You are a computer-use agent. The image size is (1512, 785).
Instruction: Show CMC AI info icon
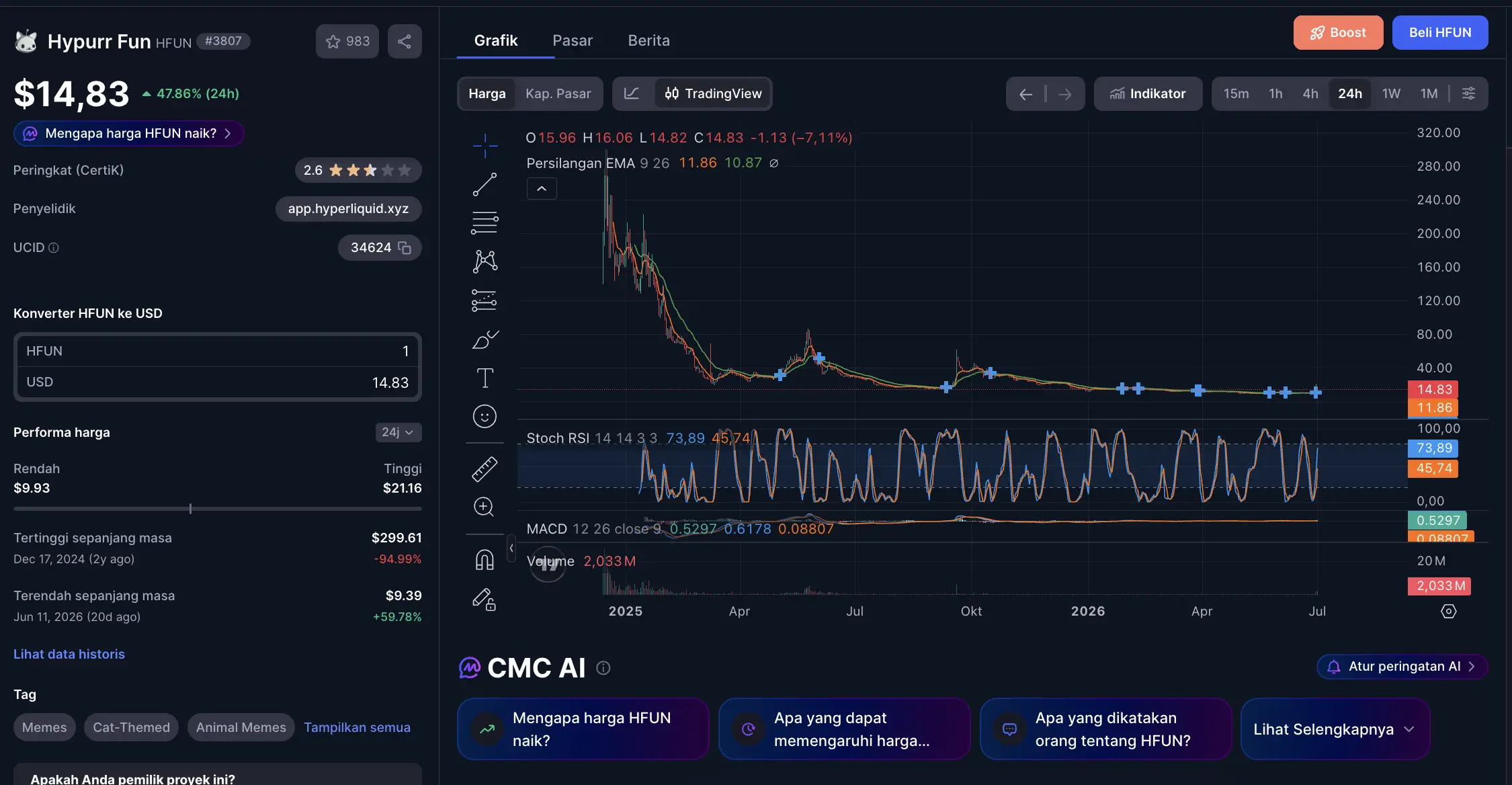603,668
